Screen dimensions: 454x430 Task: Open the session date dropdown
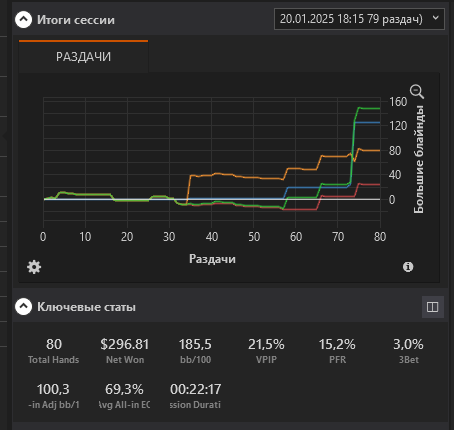tap(359, 19)
